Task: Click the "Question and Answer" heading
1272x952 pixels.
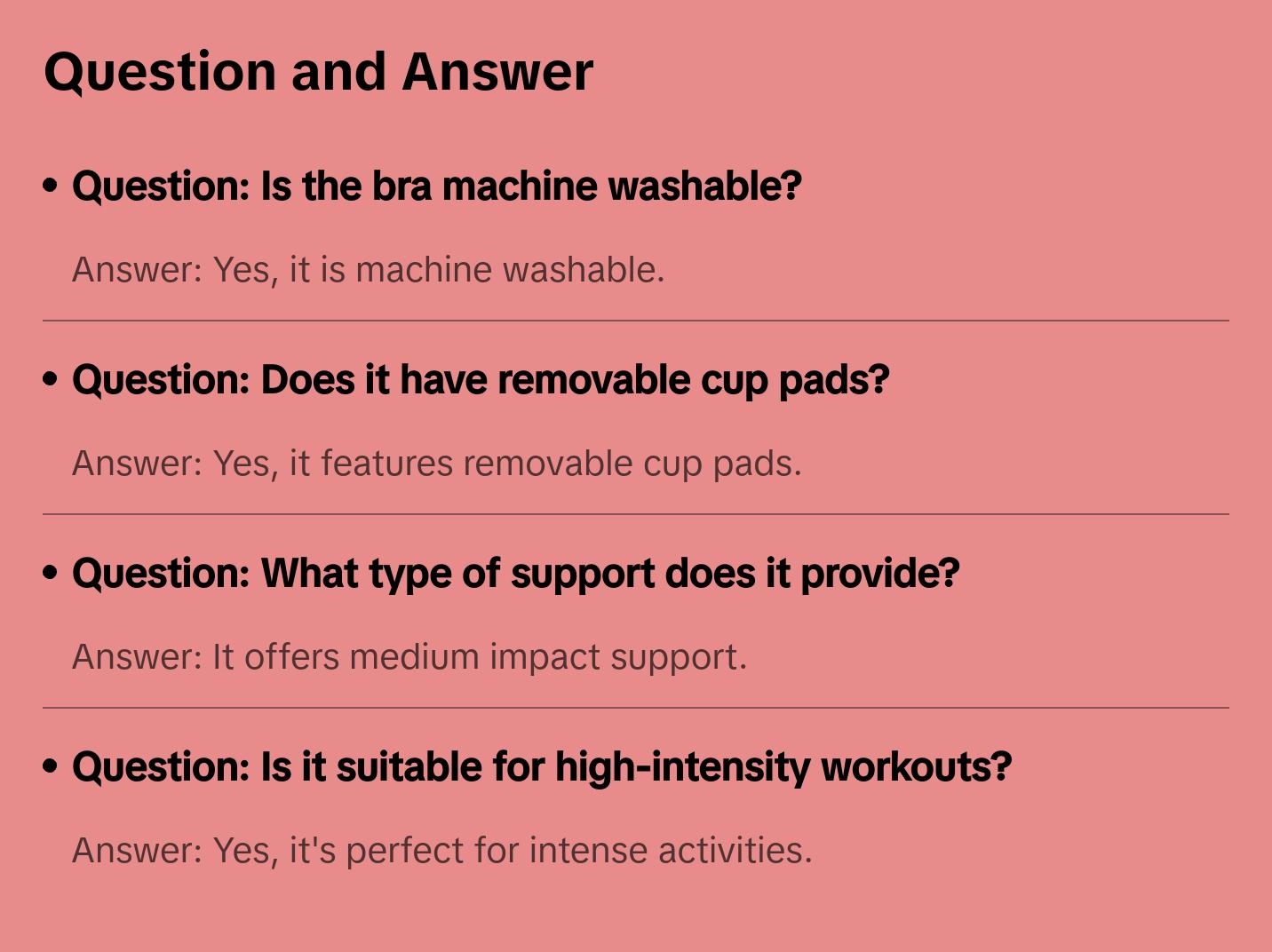Action: pyautogui.click(x=318, y=72)
